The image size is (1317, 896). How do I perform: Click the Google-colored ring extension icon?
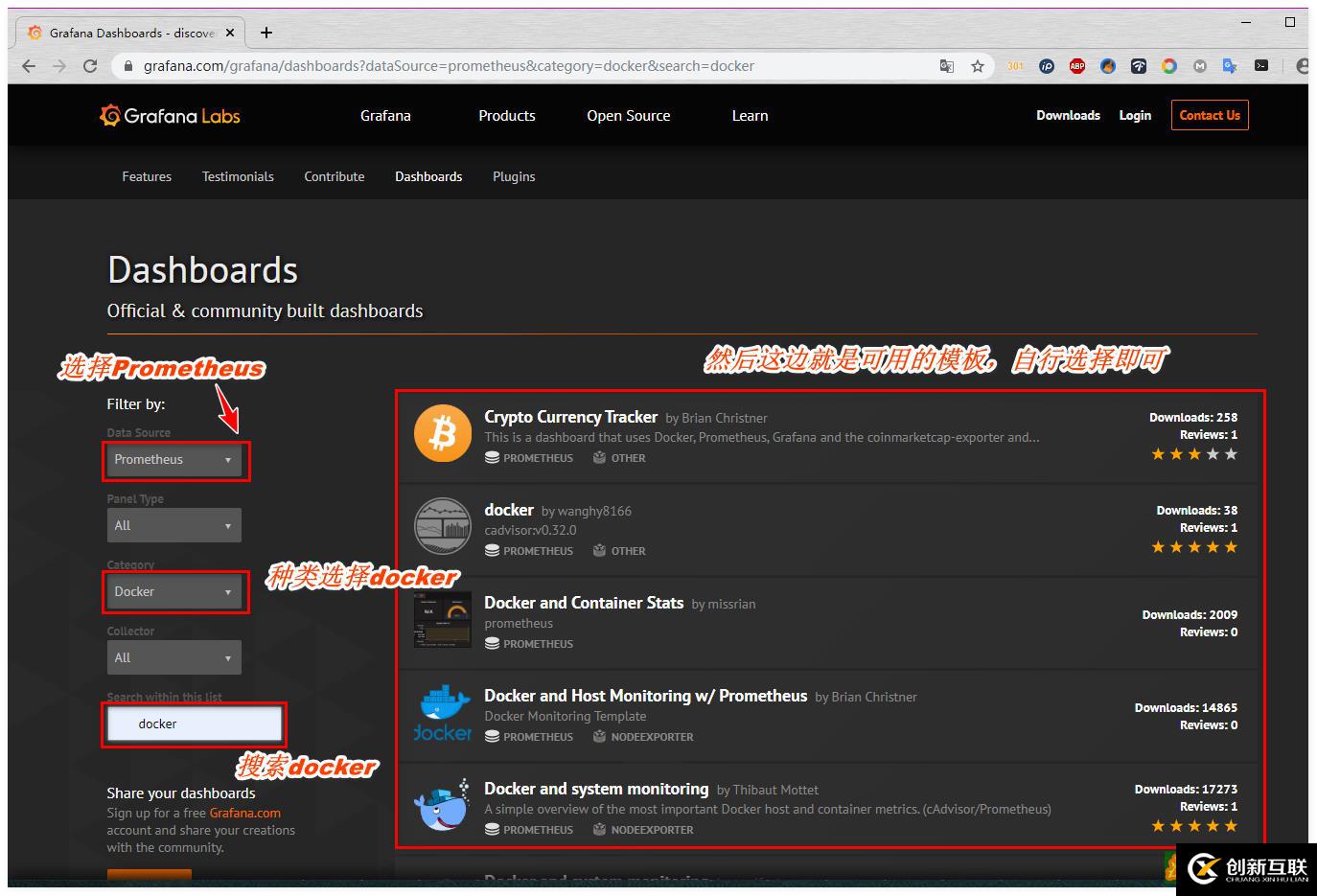point(1169,66)
